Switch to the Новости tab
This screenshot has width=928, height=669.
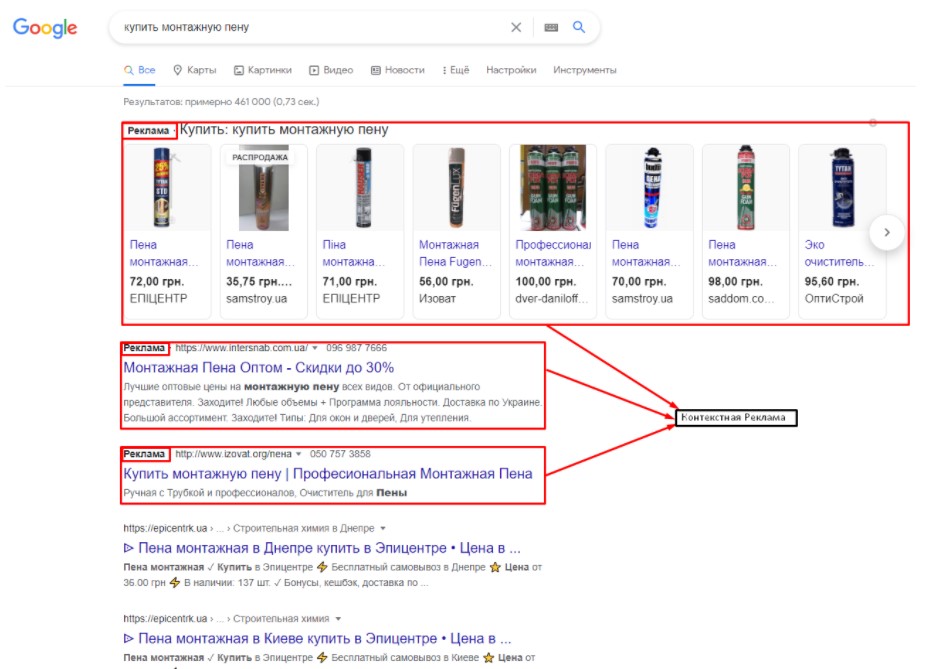(x=398, y=70)
